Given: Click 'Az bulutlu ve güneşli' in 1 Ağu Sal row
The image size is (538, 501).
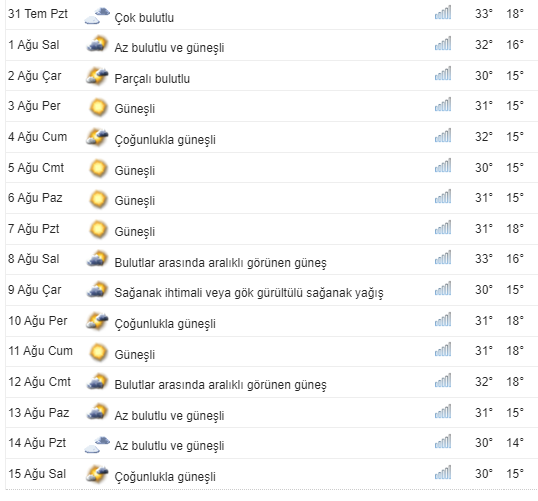Looking at the screenshot, I should [169, 48].
